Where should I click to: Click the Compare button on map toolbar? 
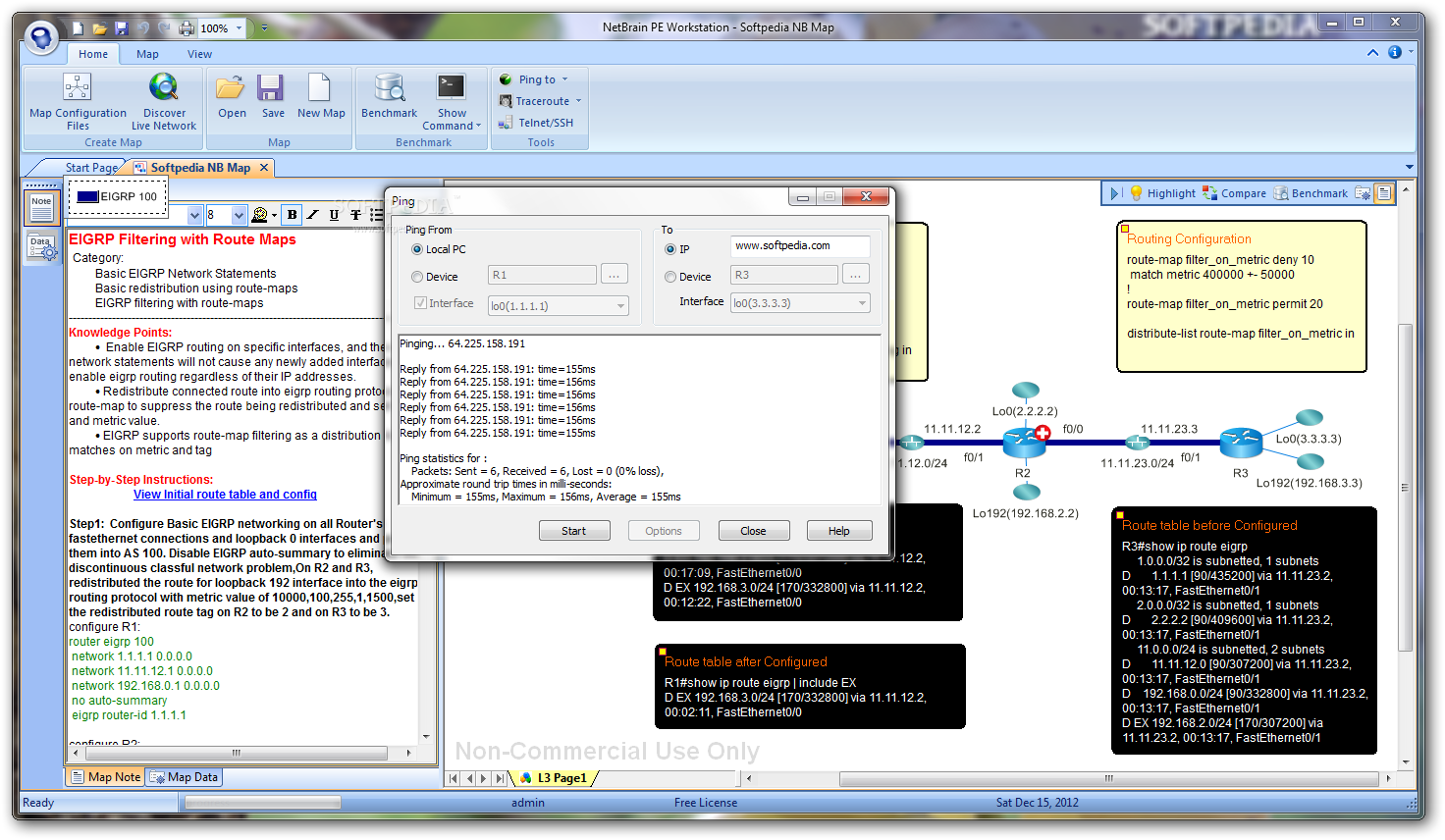point(1235,193)
